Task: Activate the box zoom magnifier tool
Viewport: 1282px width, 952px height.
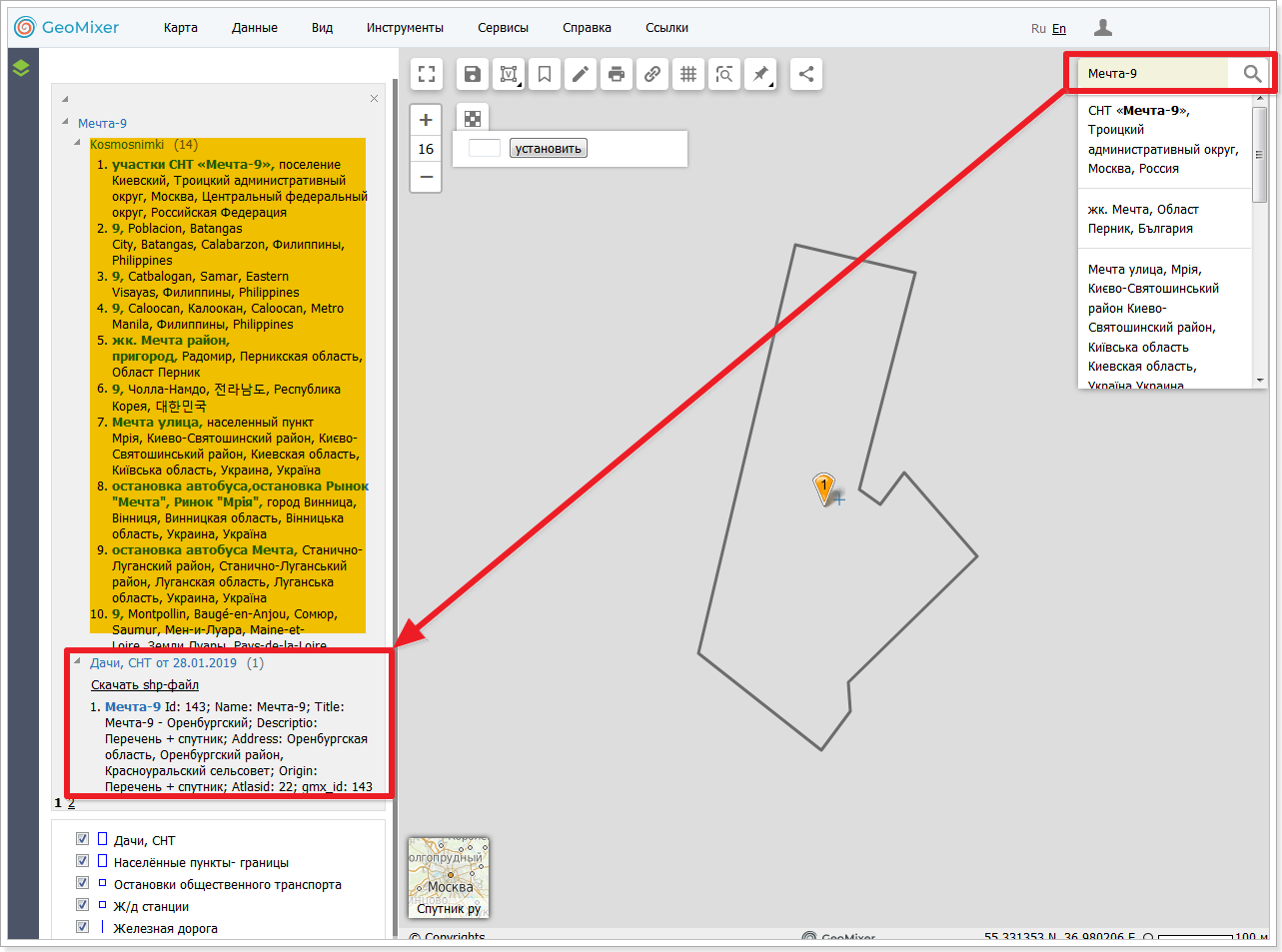Action: point(724,74)
